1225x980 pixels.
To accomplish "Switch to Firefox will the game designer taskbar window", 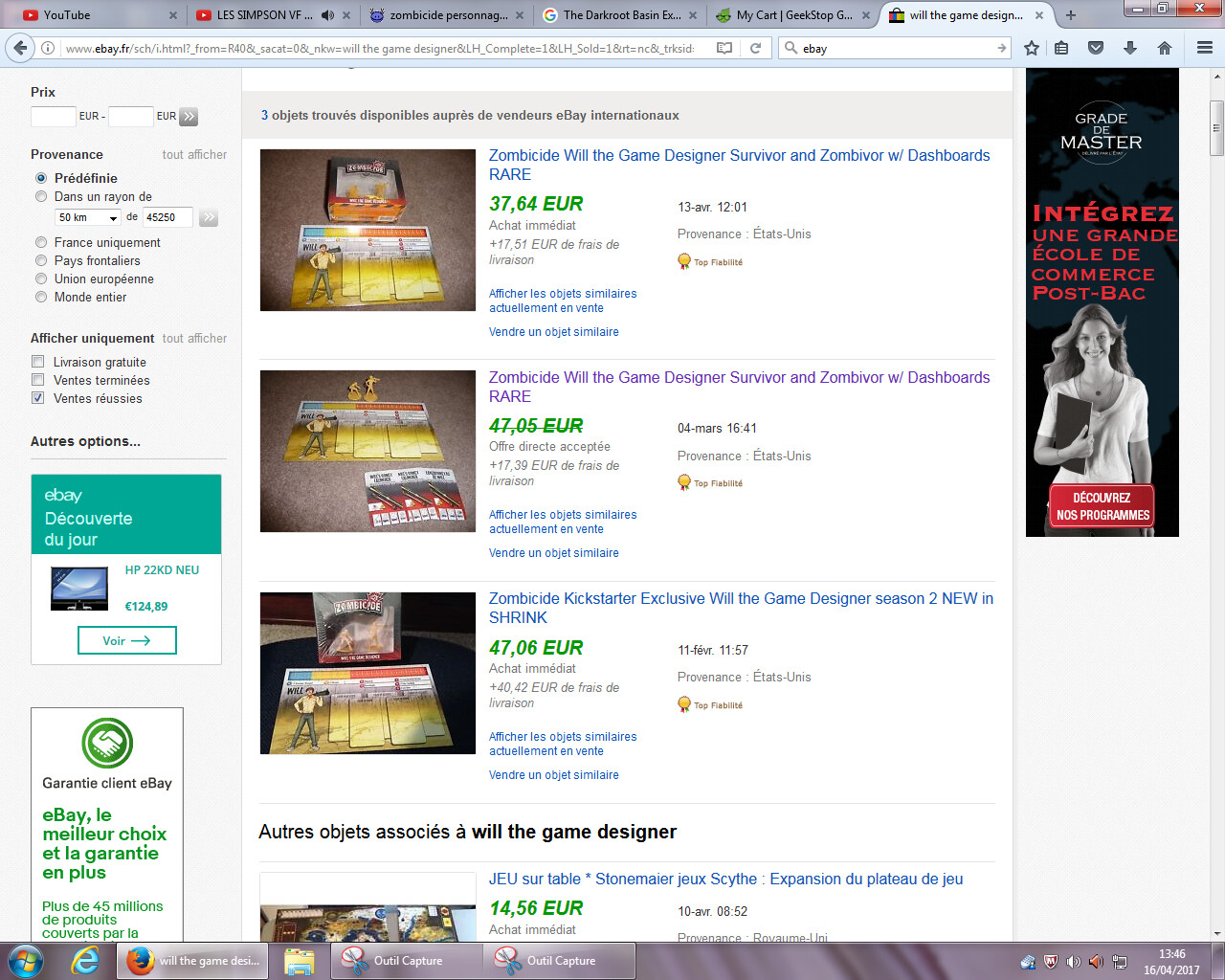I will (193, 961).
